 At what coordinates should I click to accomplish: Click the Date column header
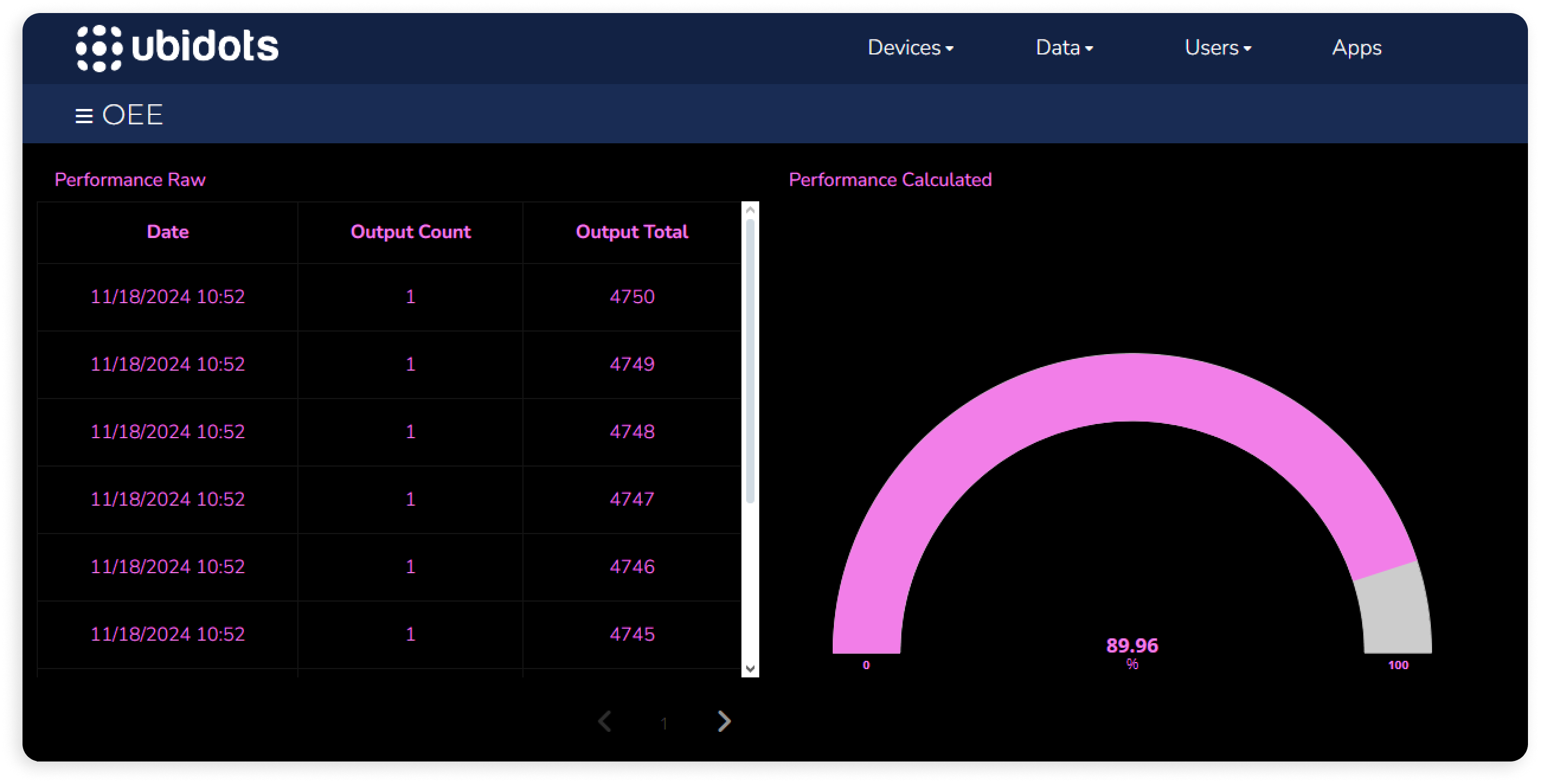168,232
